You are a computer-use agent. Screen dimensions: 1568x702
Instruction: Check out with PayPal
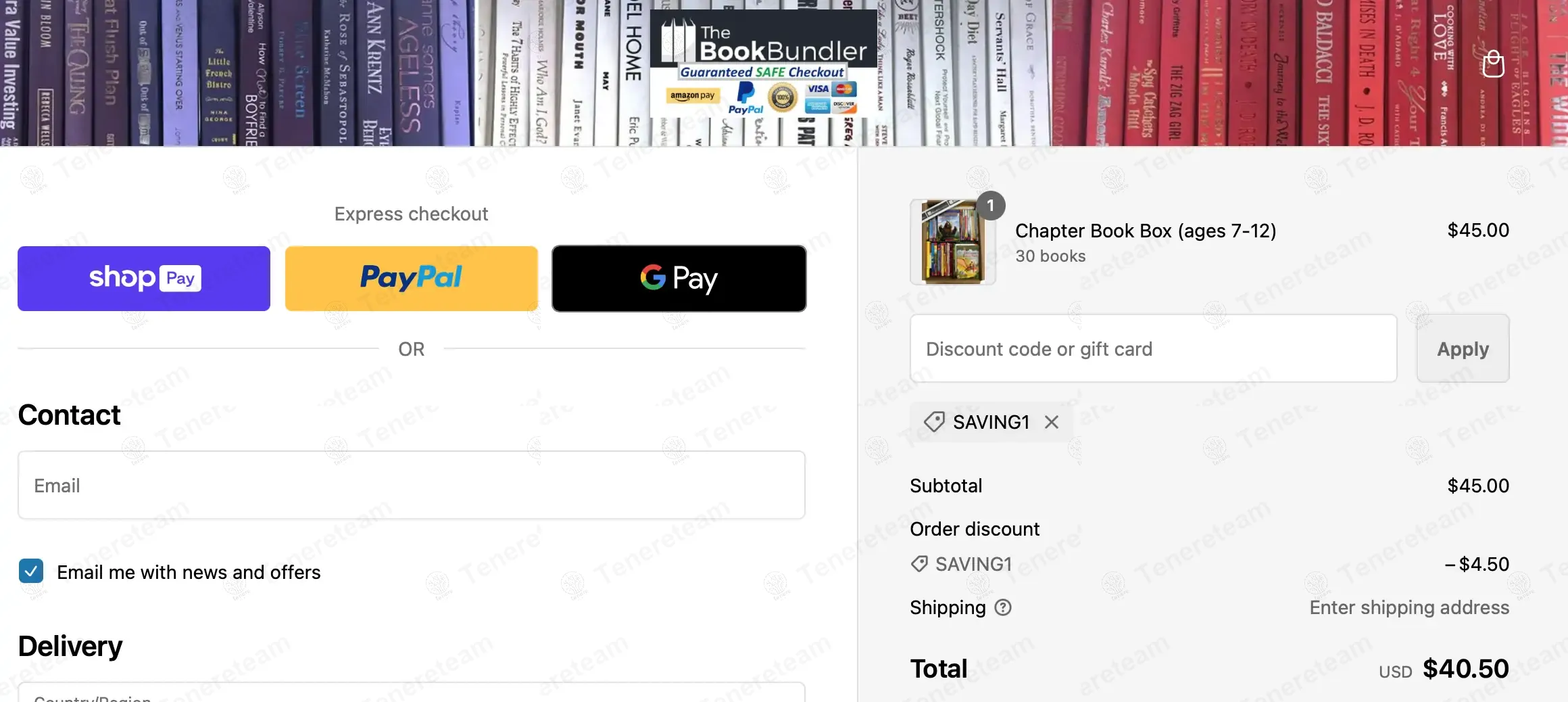tap(411, 279)
